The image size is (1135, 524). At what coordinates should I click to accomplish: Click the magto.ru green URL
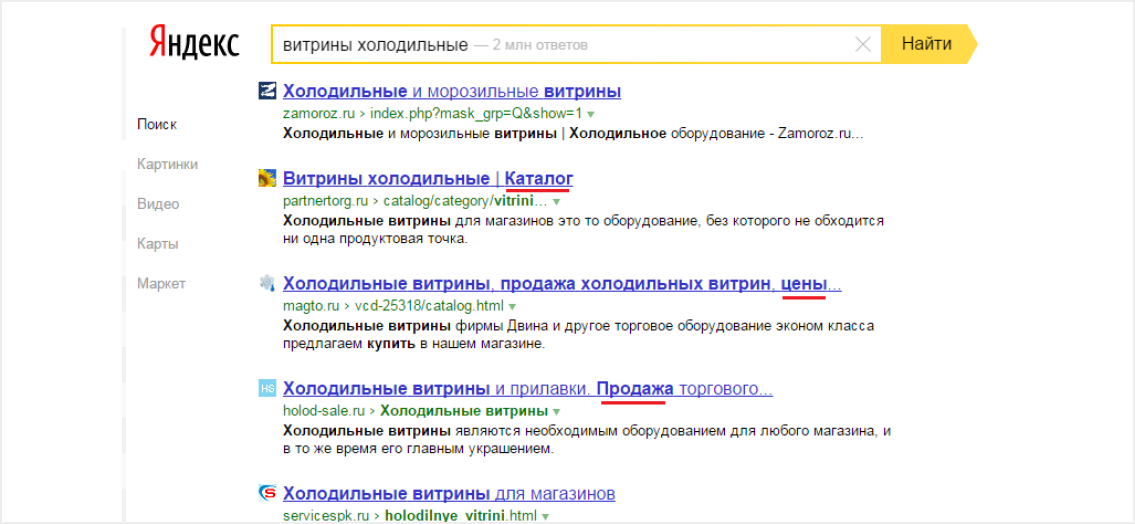coord(394,306)
